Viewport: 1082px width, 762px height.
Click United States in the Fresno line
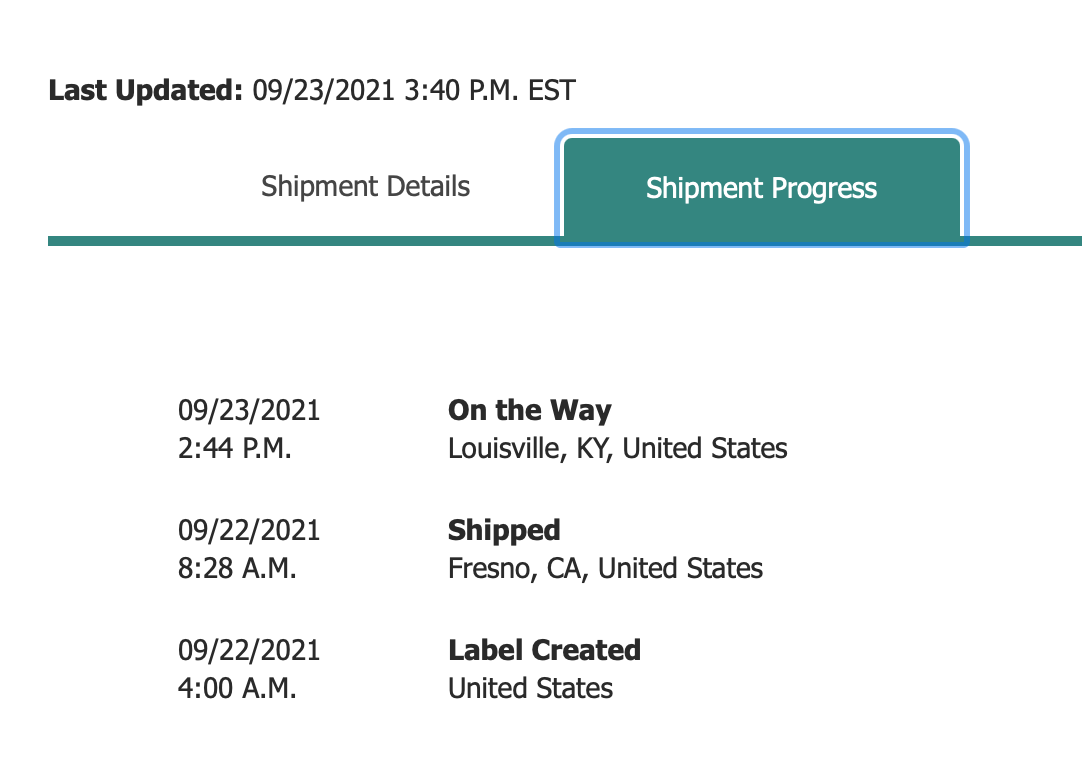pyautogui.click(x=680, y=569)
